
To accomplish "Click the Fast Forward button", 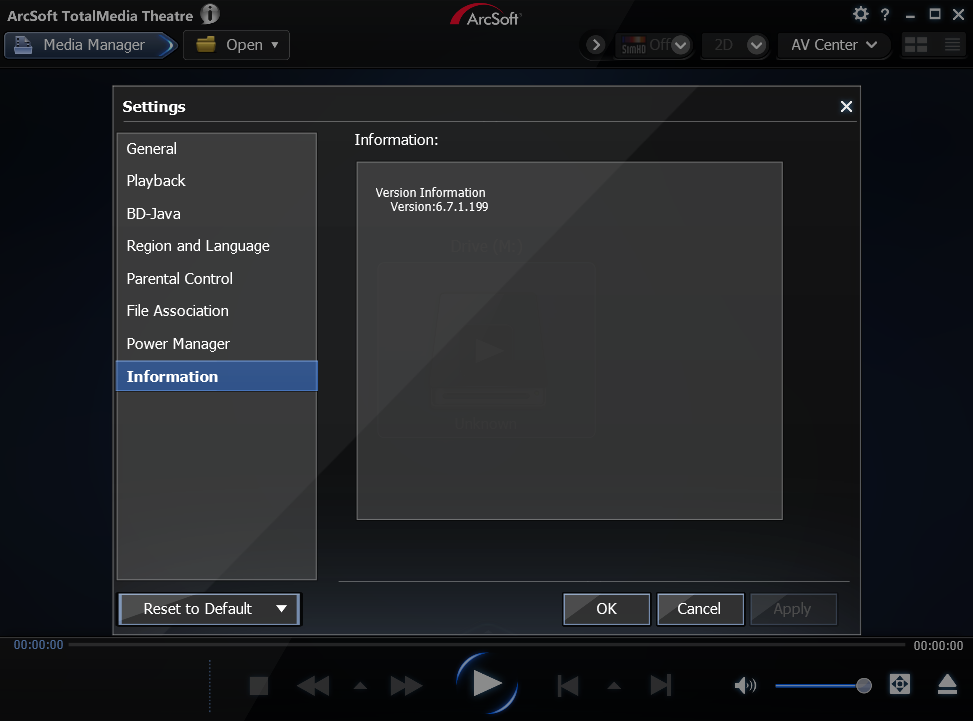I will [x=406, y=686].
